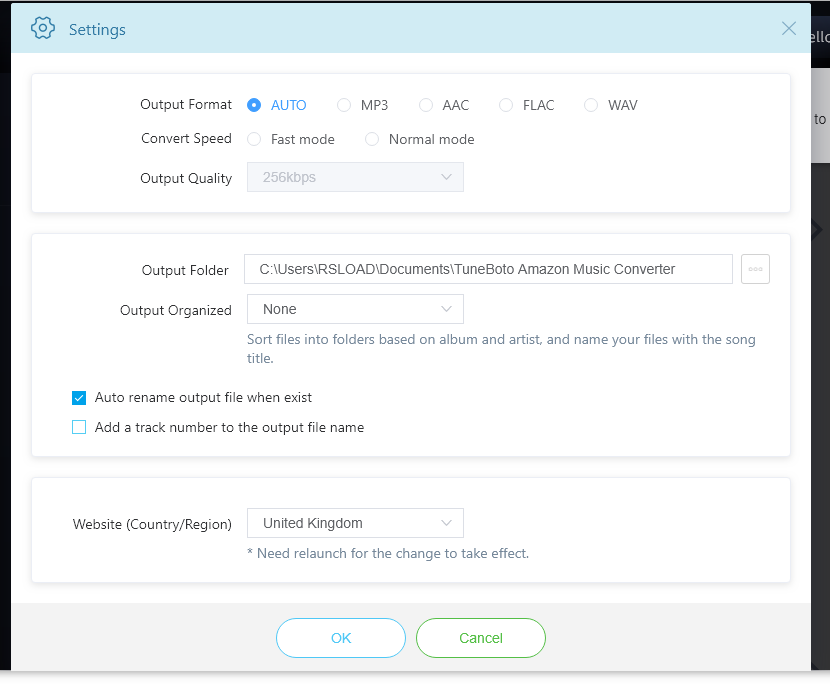Viewport: 830px width, 684px height.
Task: Close the Settings dialog with X icon
Action: [789, 29]
